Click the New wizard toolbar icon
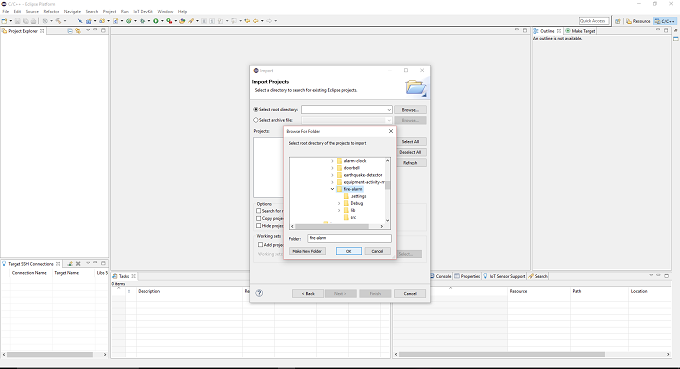This screenshot has width=680, height=369. 4,21
